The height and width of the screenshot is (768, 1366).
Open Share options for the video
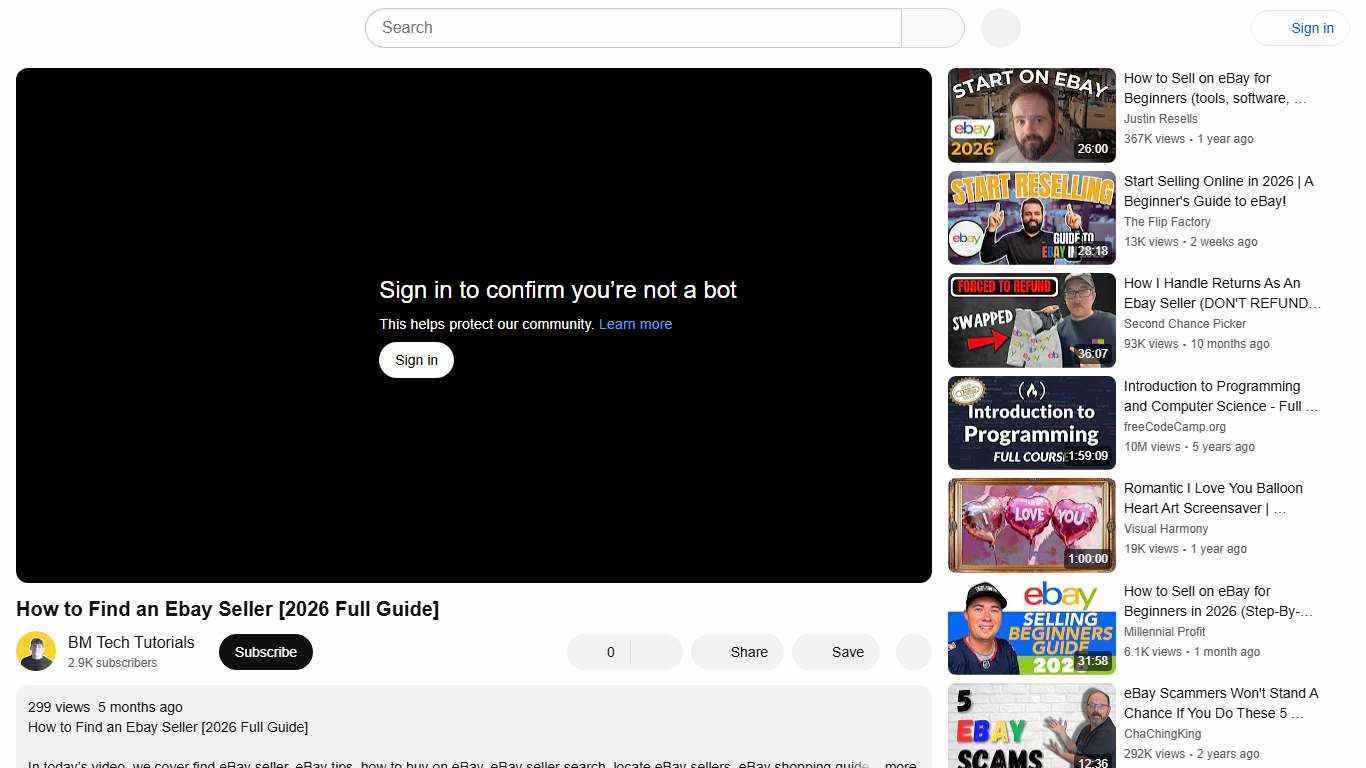tap(737, 651)
